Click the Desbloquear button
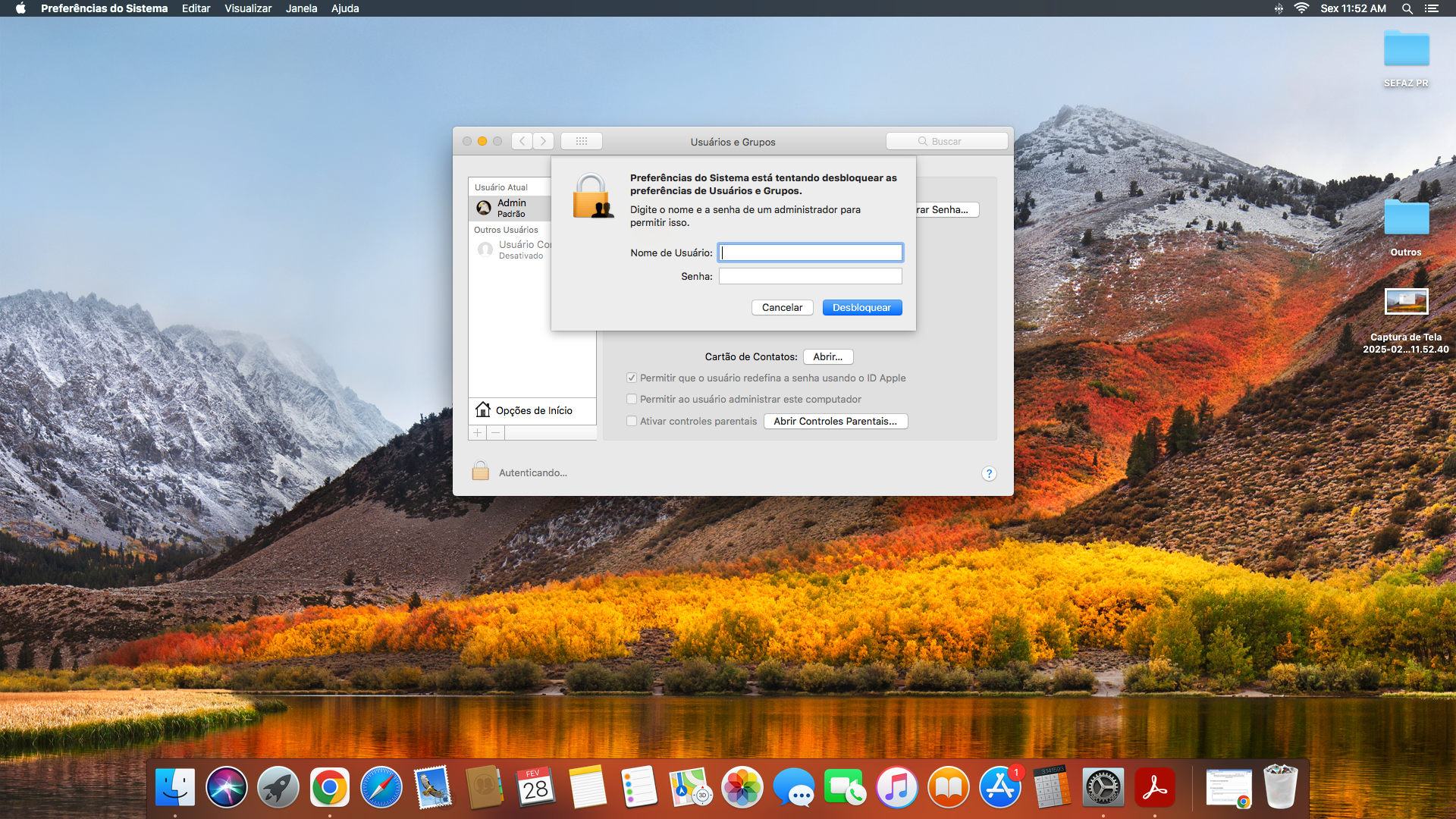Screen dimensions: 1456x819 [861, 307]
